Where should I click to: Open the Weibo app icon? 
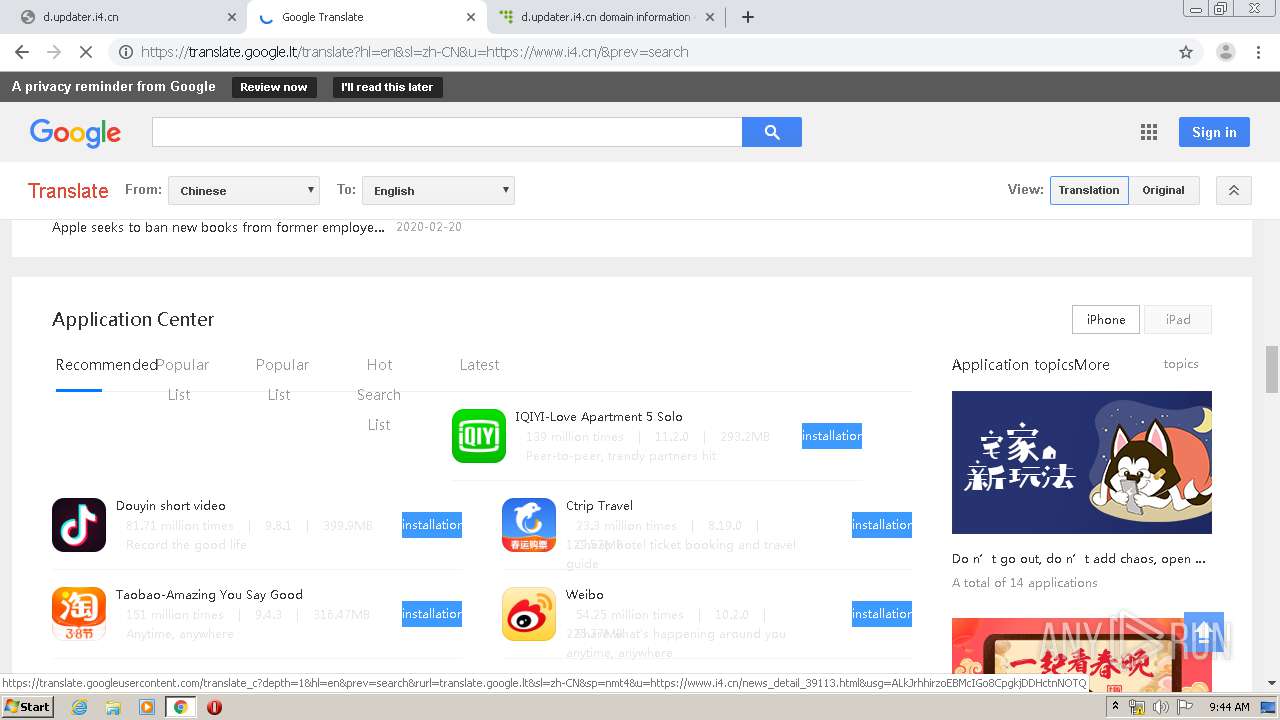click(x=529, y=614)
